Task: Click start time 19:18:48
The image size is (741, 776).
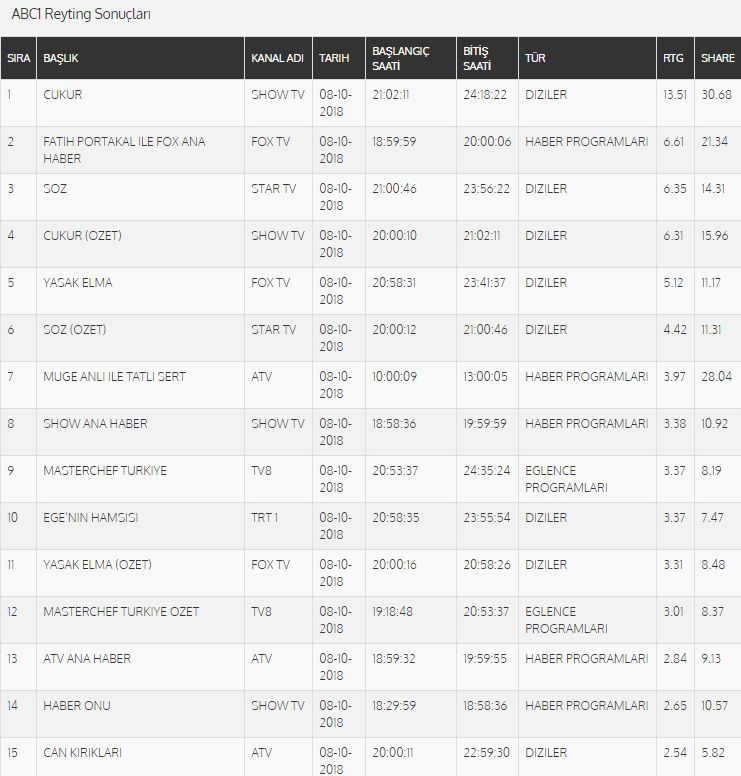Action: [x=393, y=612]
